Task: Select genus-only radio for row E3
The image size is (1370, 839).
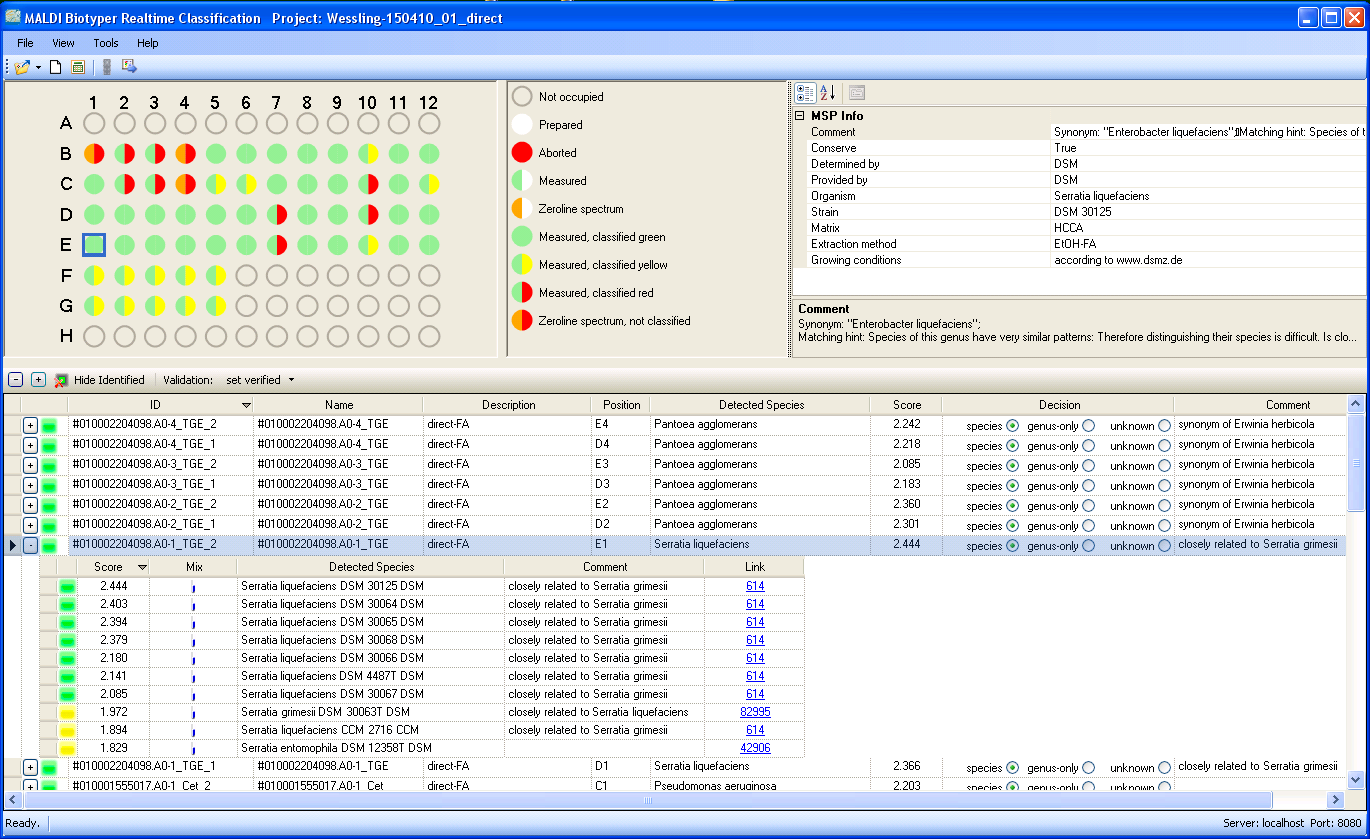Action: pyautogui.click(x=1088, y=466)
